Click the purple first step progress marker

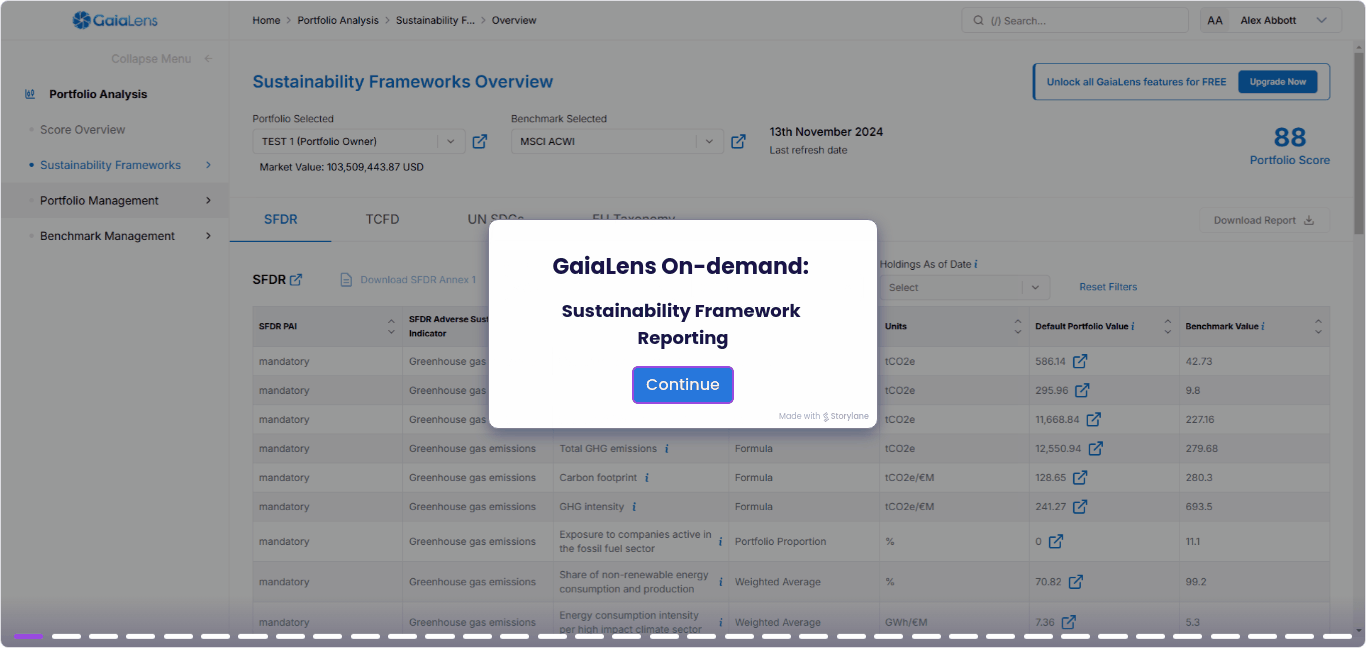[29, 636]
